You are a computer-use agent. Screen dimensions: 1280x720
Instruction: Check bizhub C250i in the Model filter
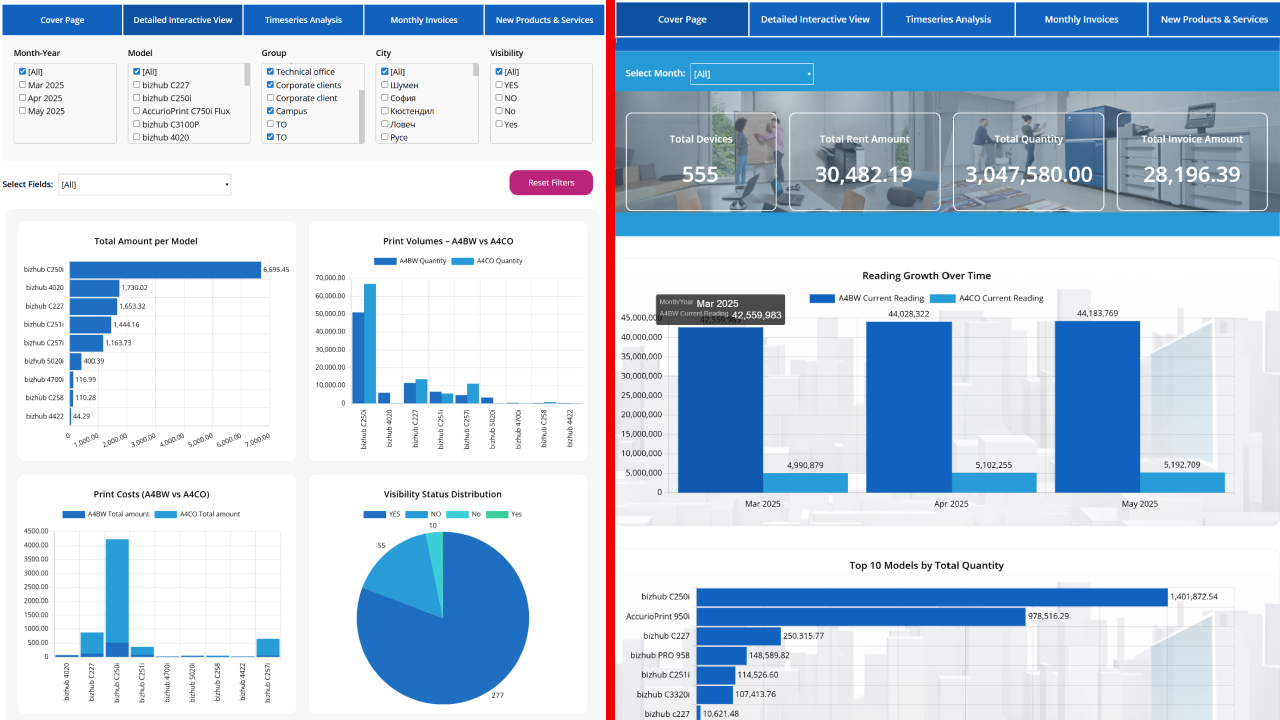coord(137,98)
